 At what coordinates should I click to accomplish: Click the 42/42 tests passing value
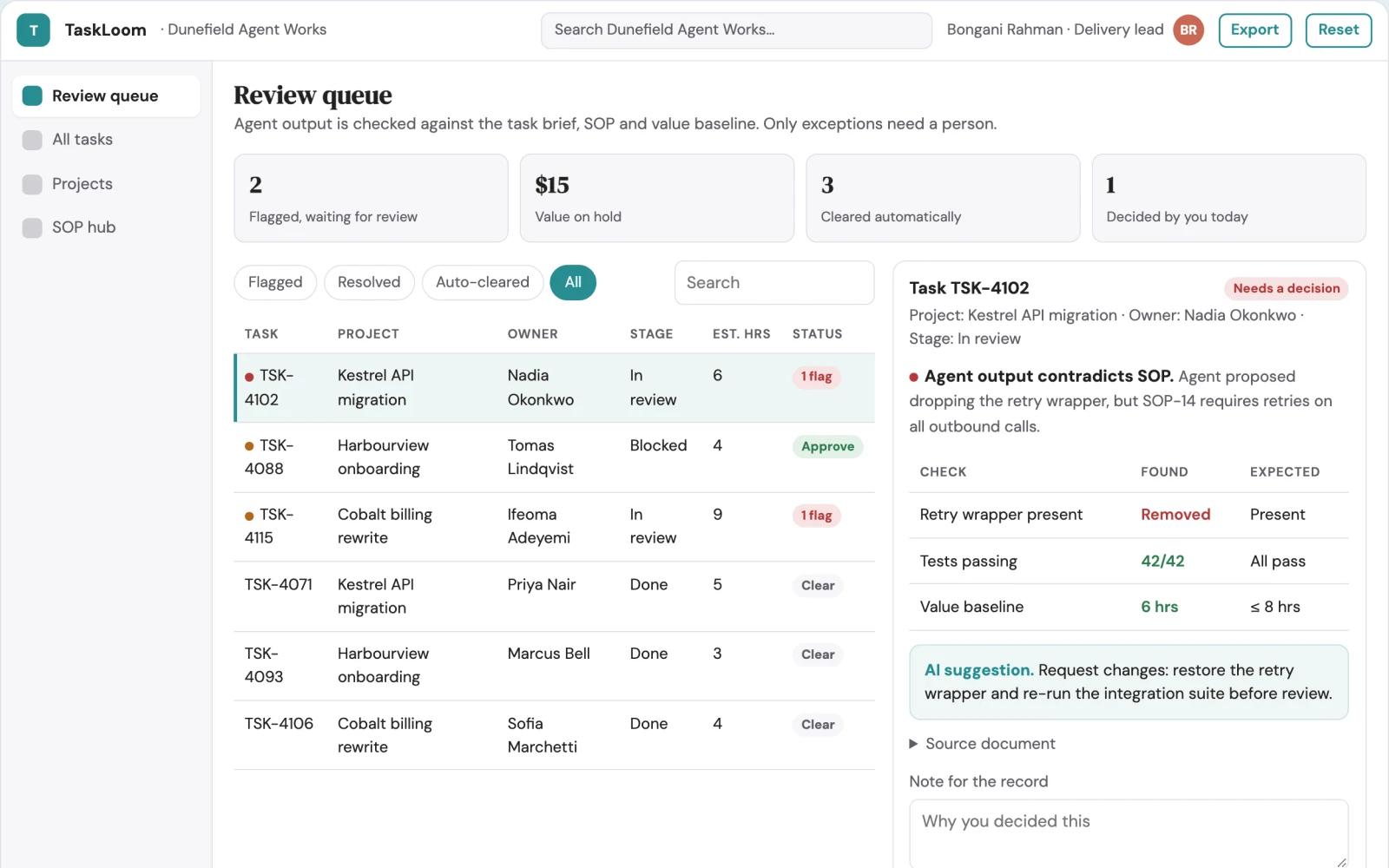coord(1162,562)
